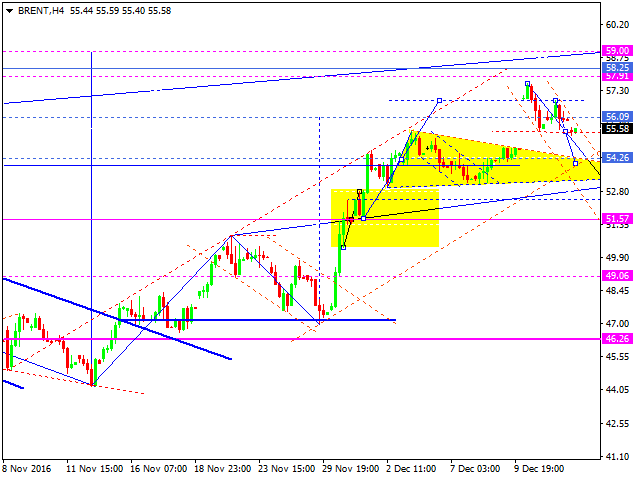640x480 pixels.
Task: Click the 16 Nov 07:00 time label
Action: tap(159, 469)
